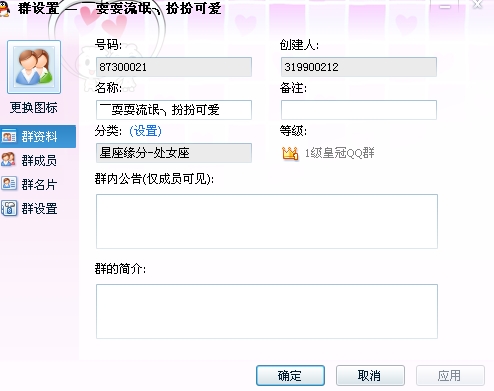Screen dimensions: 494x391
Task: Click the 群的简介 description text area
Action: tap(267, 311)
